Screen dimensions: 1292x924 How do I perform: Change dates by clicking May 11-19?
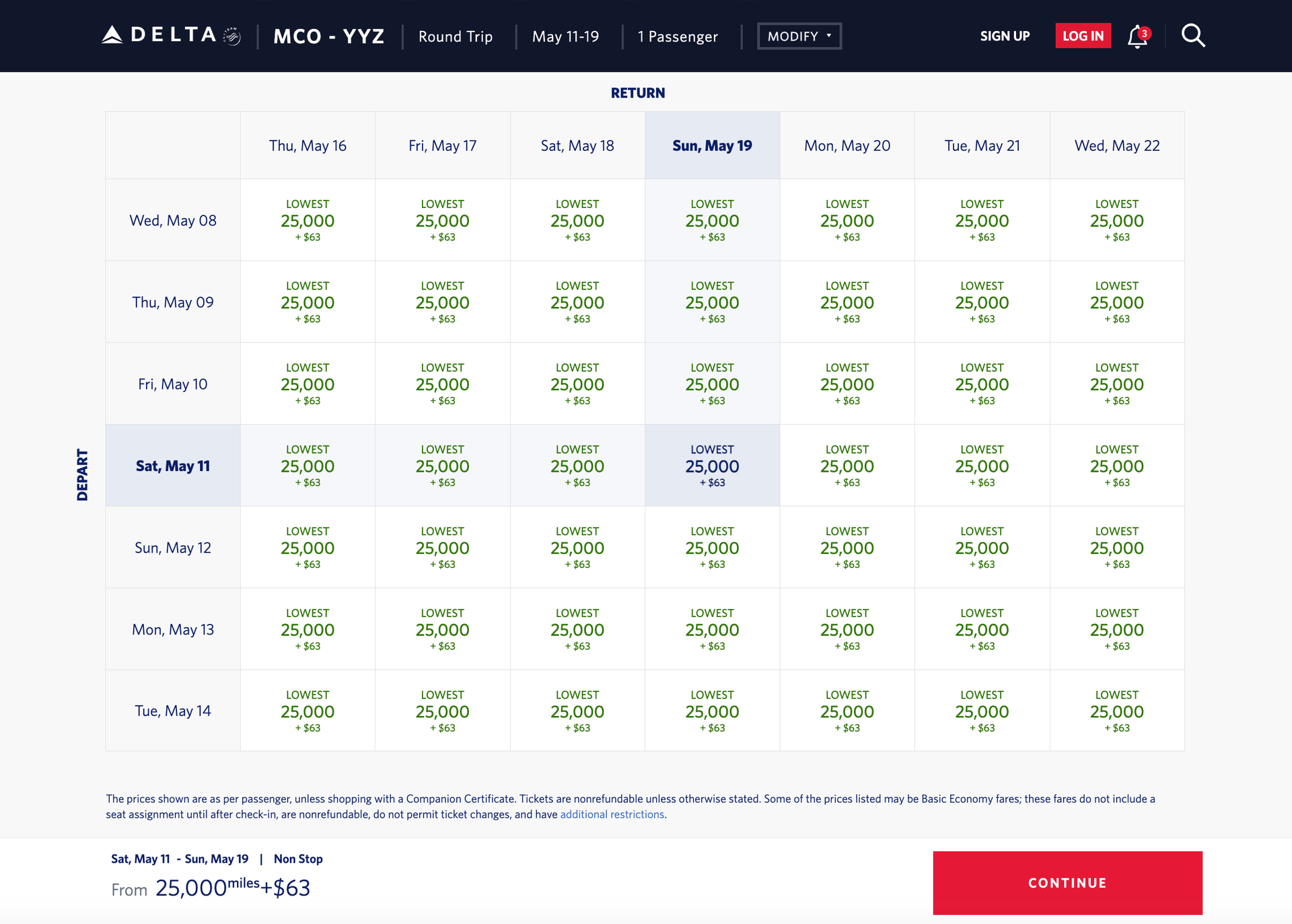[x=566, y=36]
